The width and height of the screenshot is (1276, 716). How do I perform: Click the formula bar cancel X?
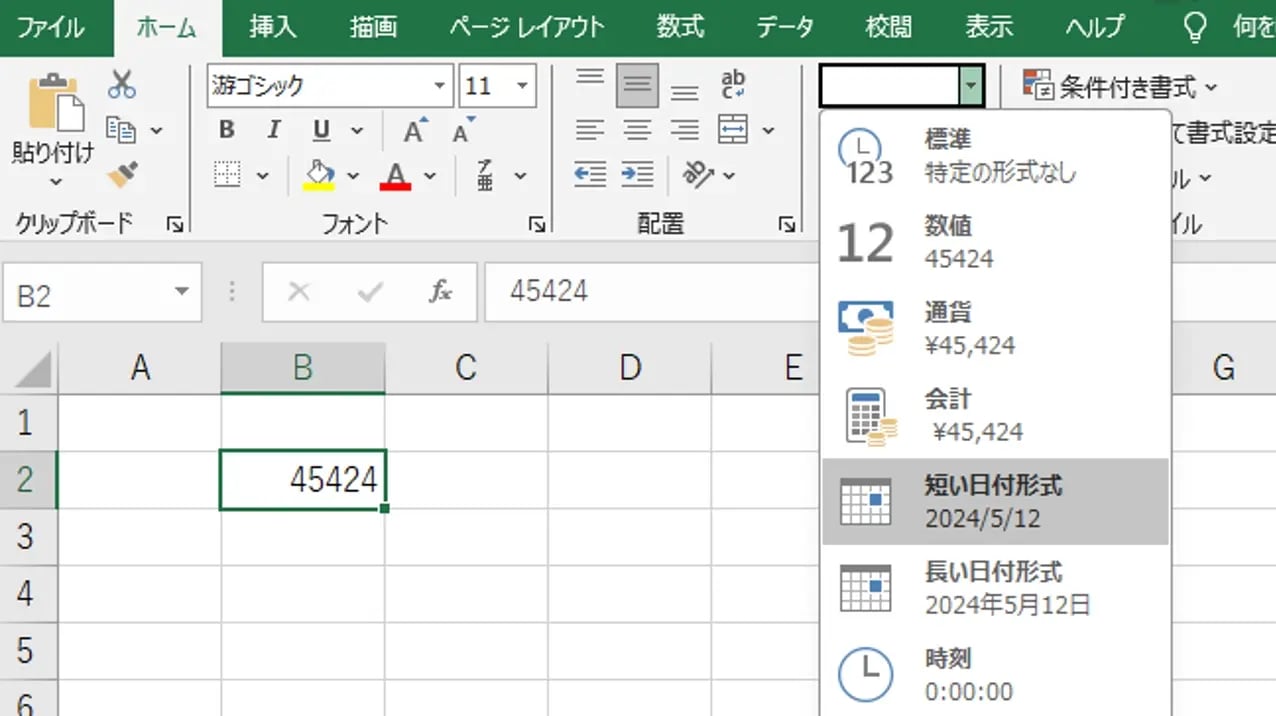[x=298, y=292]
